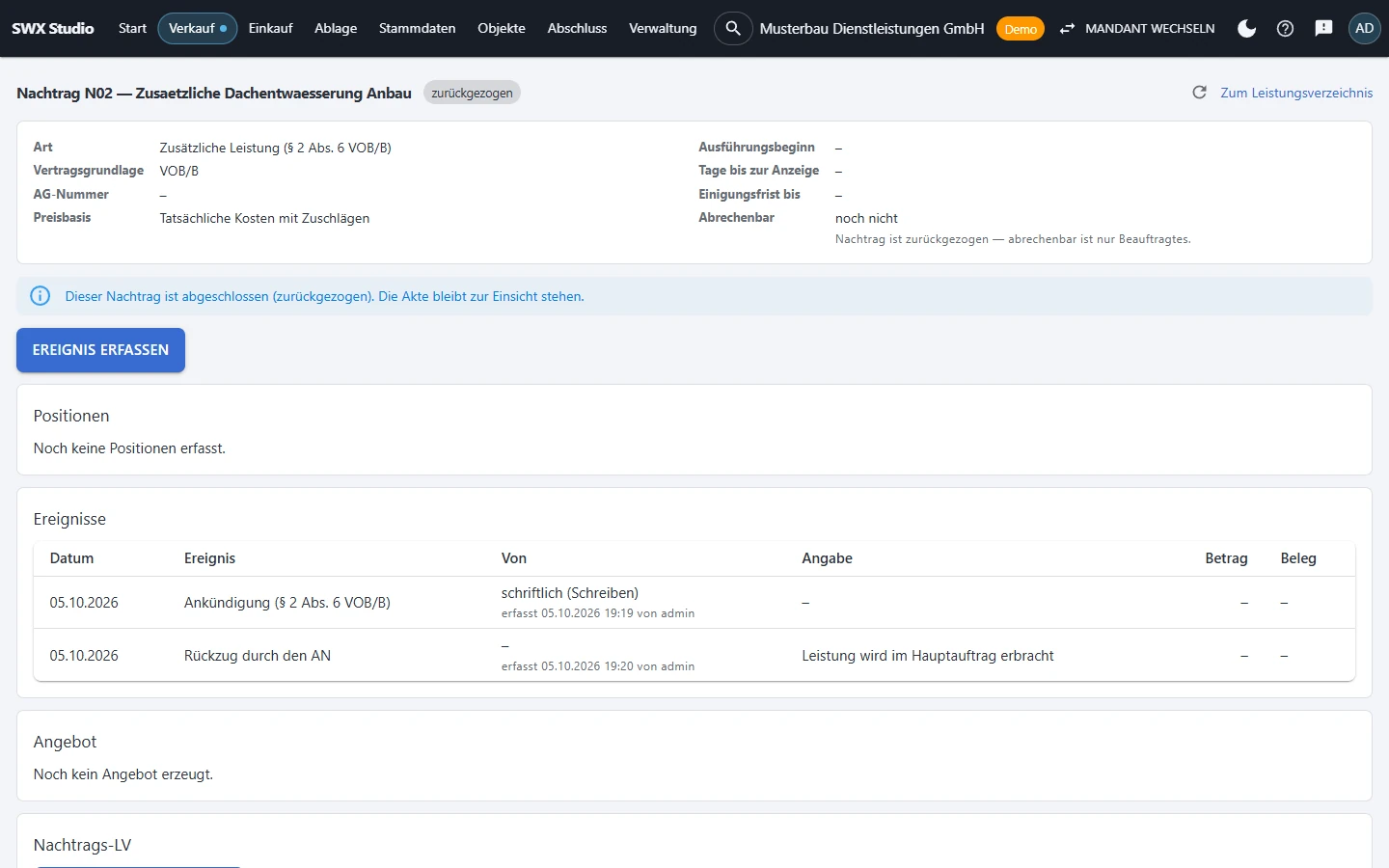The height and width of the screenshot is (868, 1389).
Task: Select the Rückzug durch den AN event row
Action: click(x=694, y=656)
